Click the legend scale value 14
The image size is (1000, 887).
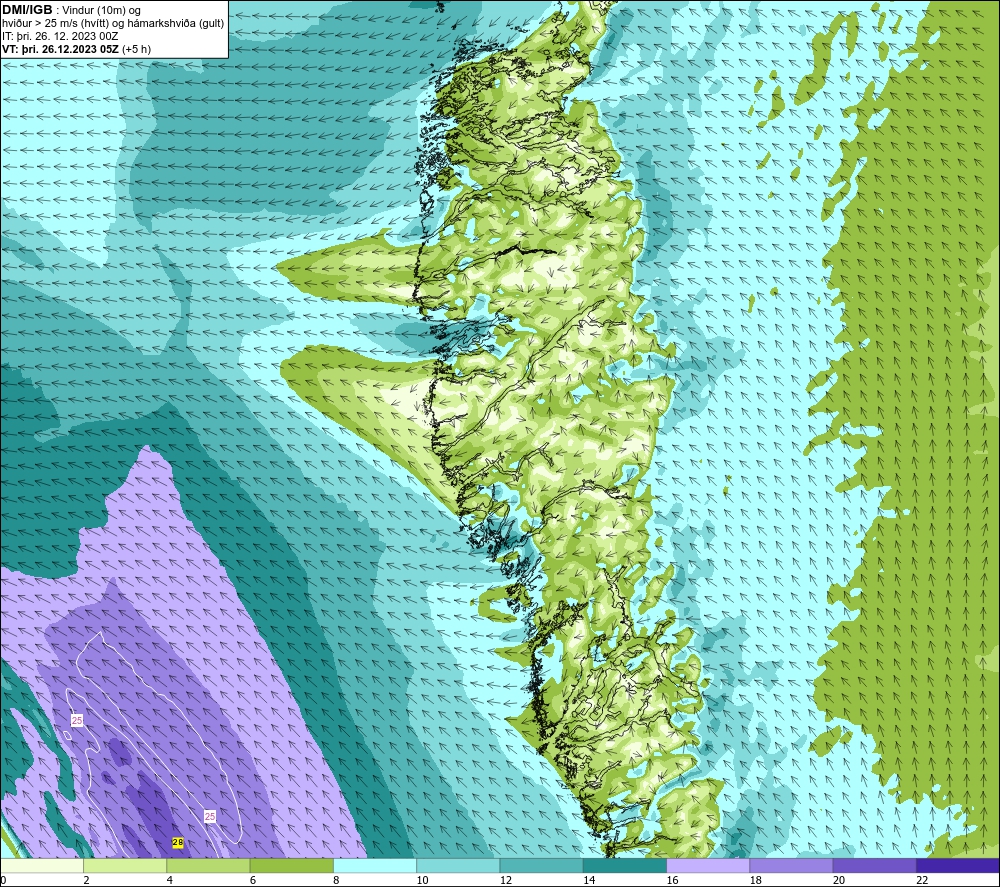coord(589,880)
